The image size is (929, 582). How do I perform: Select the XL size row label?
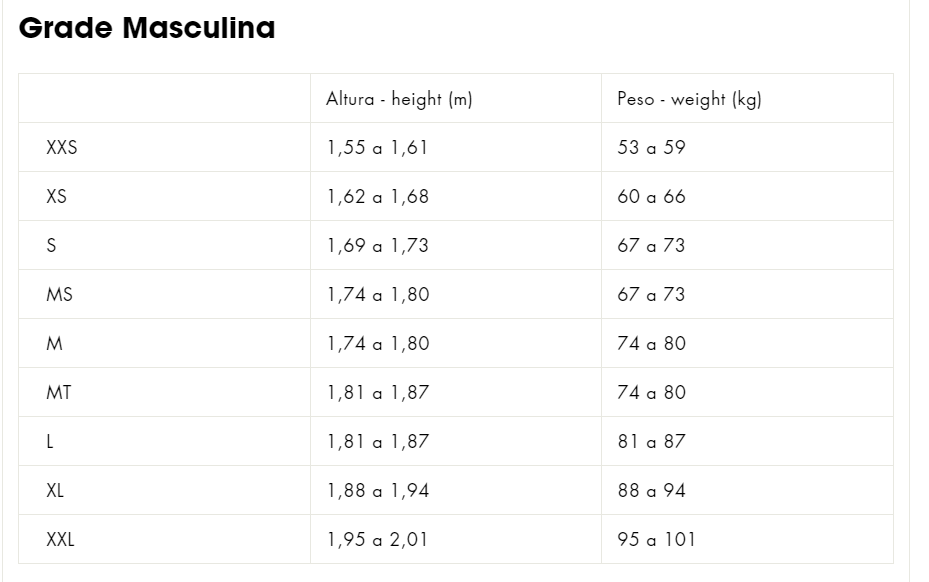tap(56, 491)
